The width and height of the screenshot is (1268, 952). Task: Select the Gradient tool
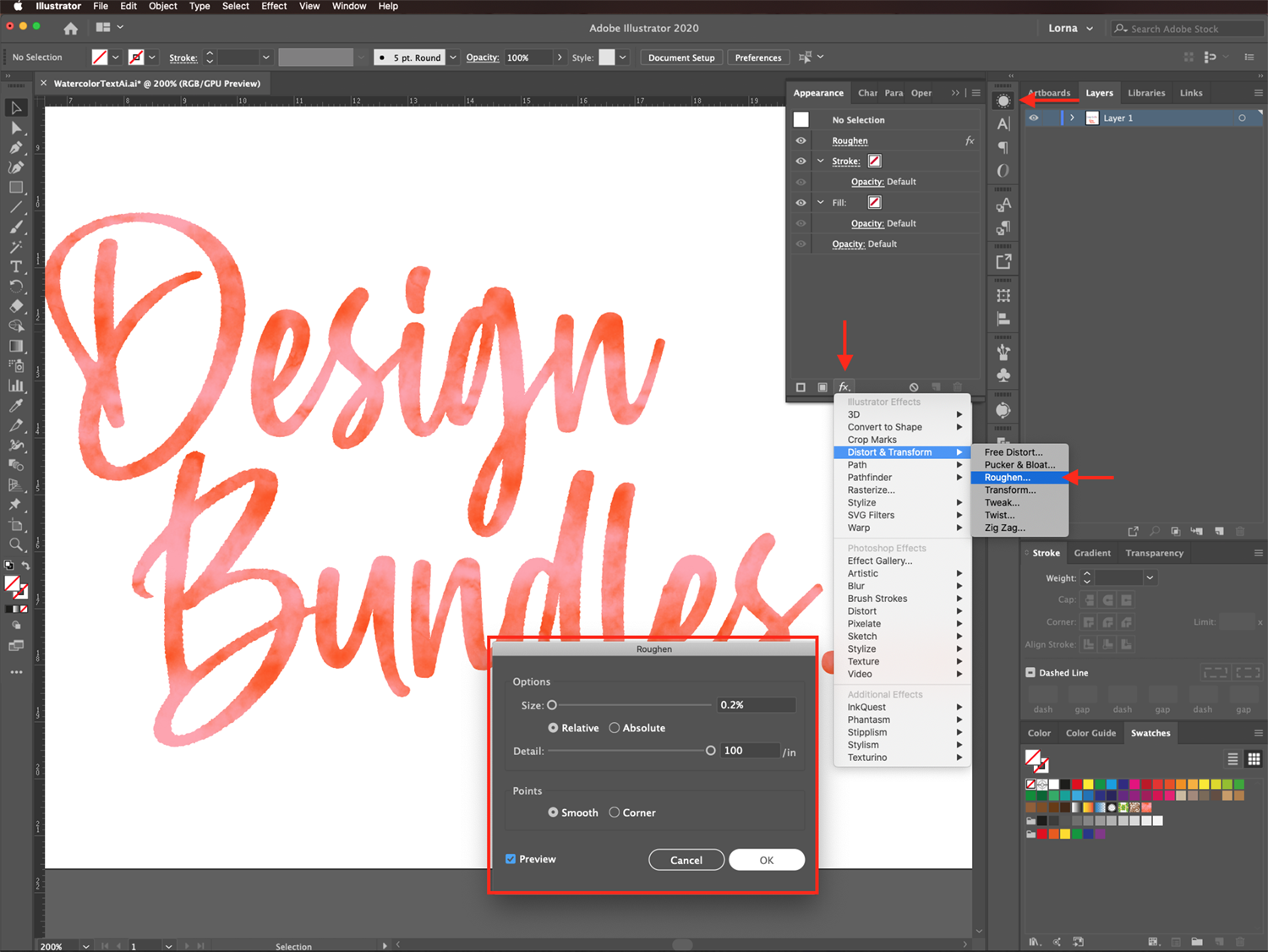point(16,346)
